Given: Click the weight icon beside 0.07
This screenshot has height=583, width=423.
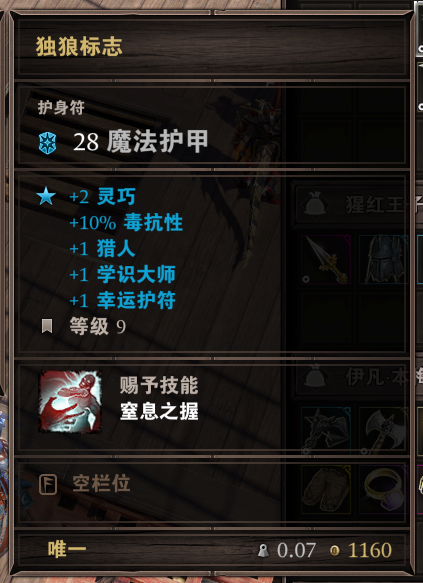Looking at the screenshot, I should [x=264, y=551].
